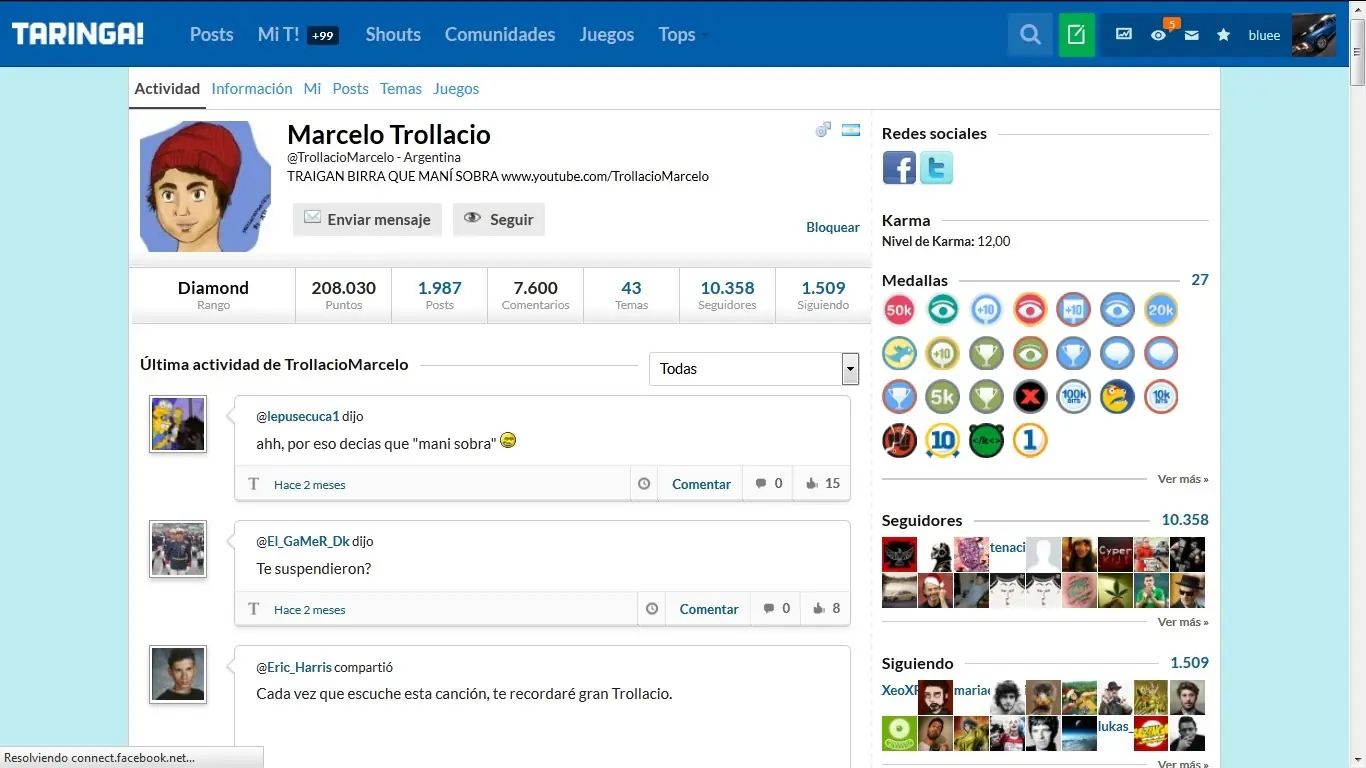Click the clock icon on El_GaMeR_Dk's post
This screenshot has width=1366, height=768.
point(652,609)
